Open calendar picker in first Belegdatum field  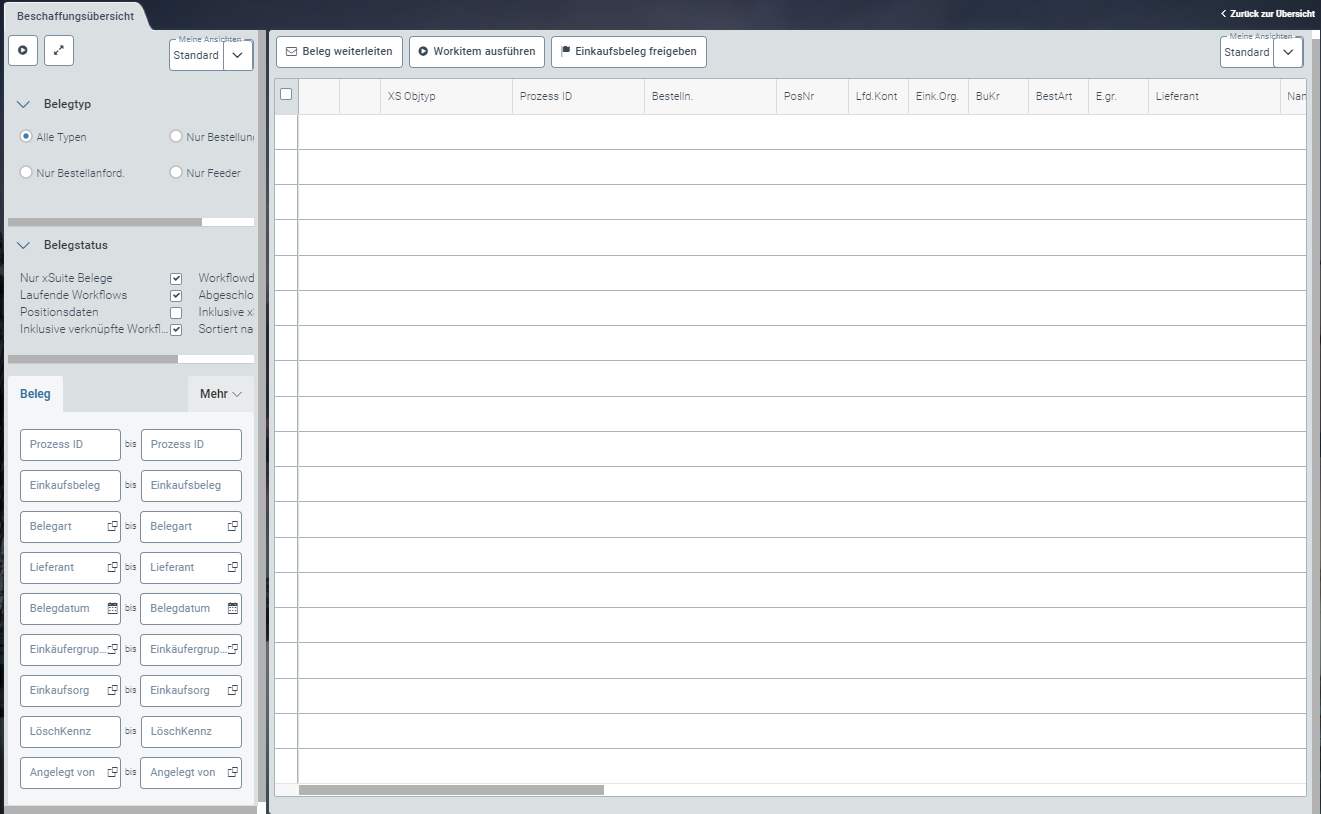(112, 608)
